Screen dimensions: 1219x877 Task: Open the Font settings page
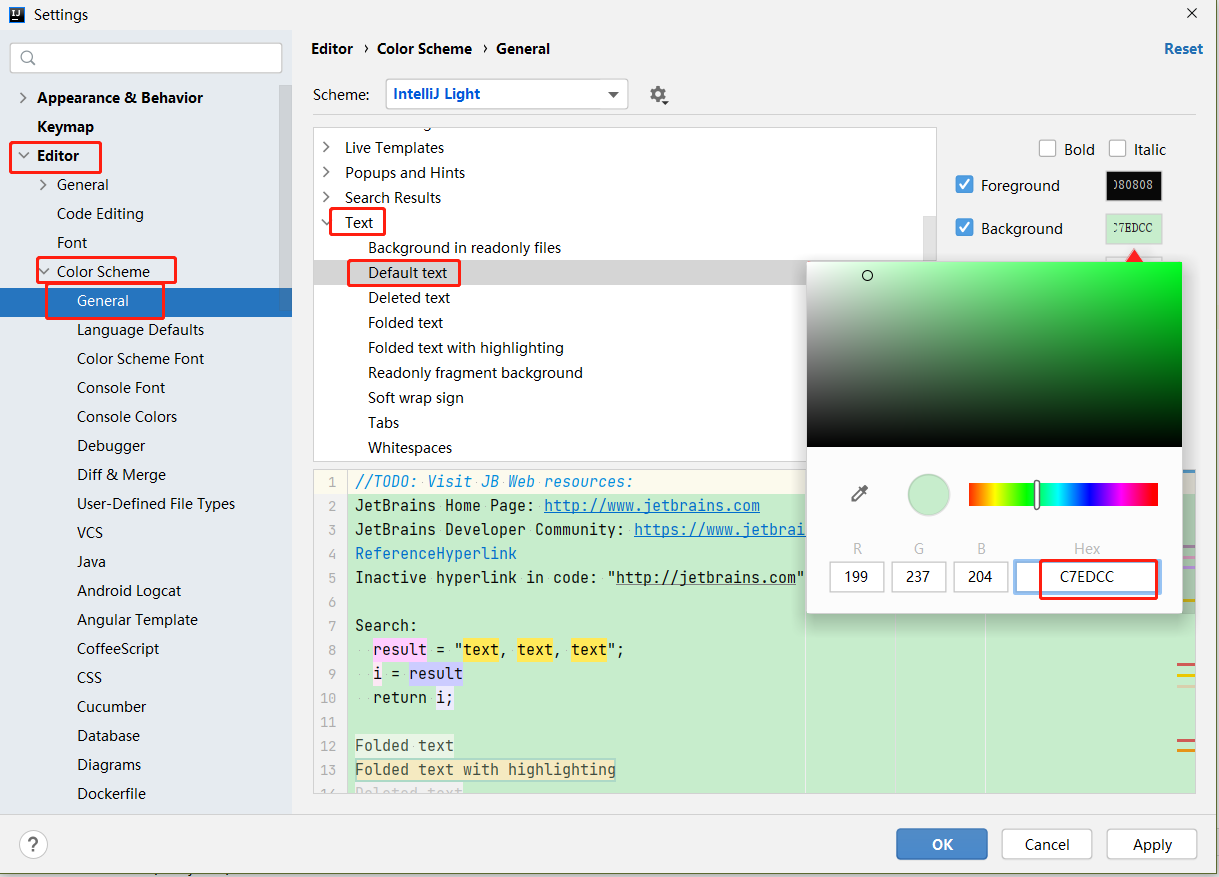pyautogui.click(x=72, y=243)
